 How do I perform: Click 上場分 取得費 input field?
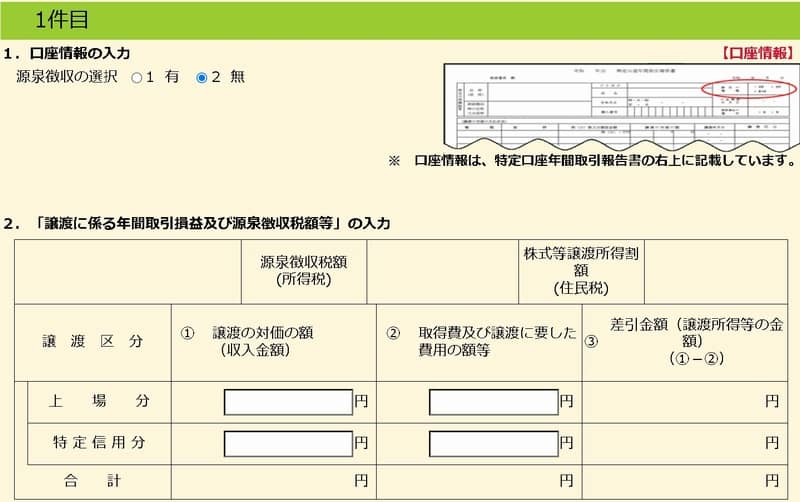tap(494, 402)
